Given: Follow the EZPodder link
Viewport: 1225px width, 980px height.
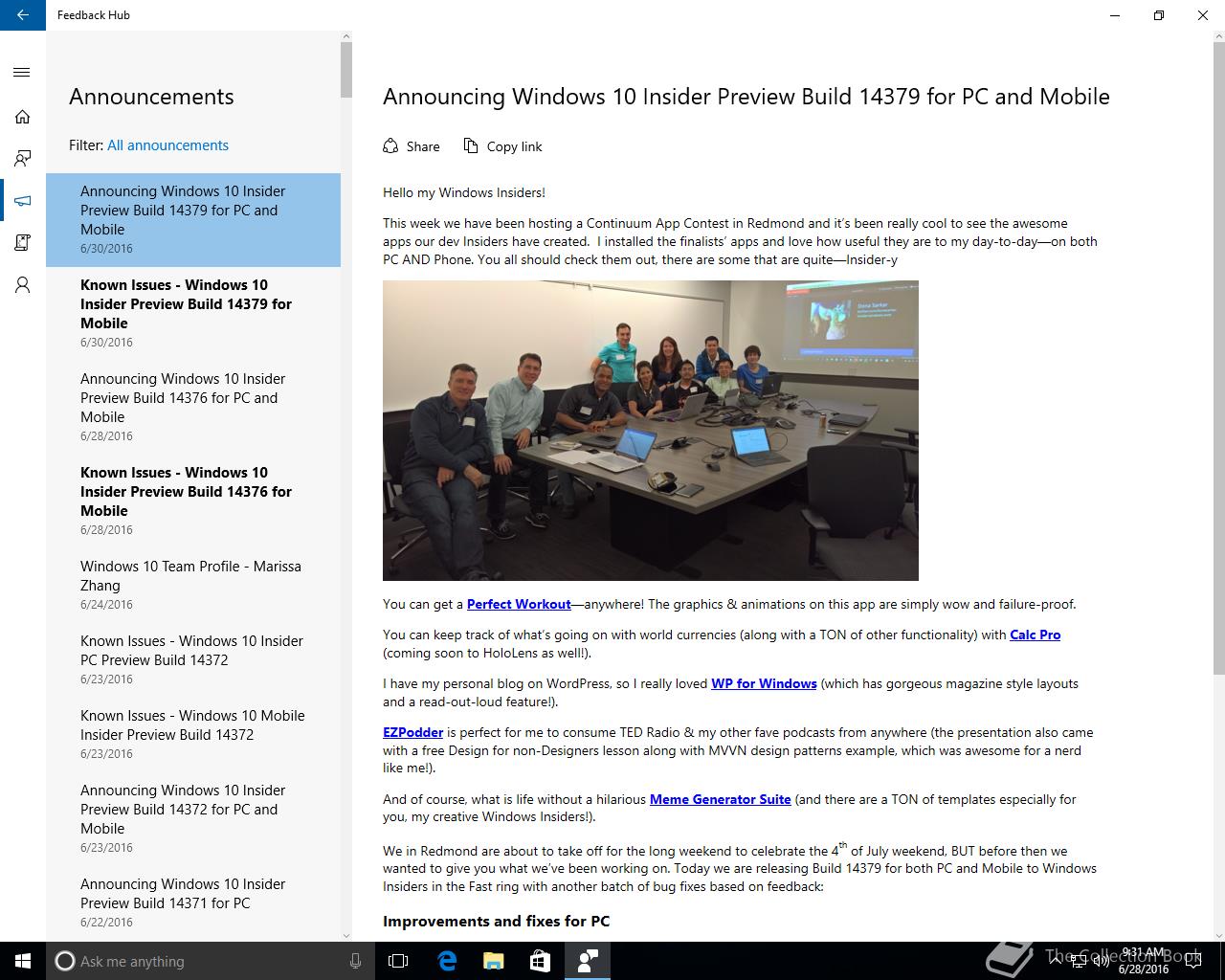Looking at the screenshot, I should (x=412, y=732).
